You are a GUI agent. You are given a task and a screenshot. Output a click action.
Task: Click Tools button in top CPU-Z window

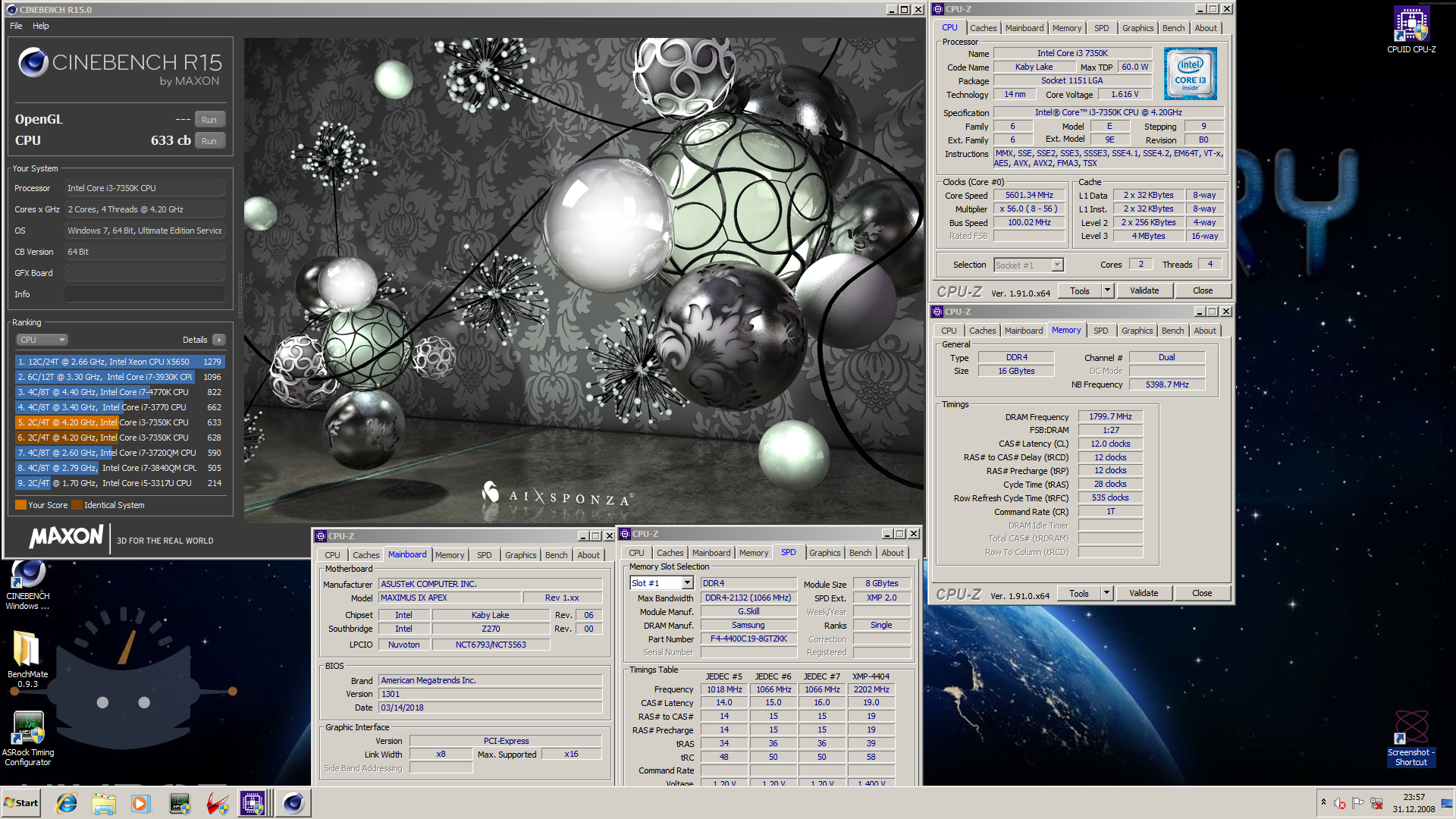point(1080,291)
